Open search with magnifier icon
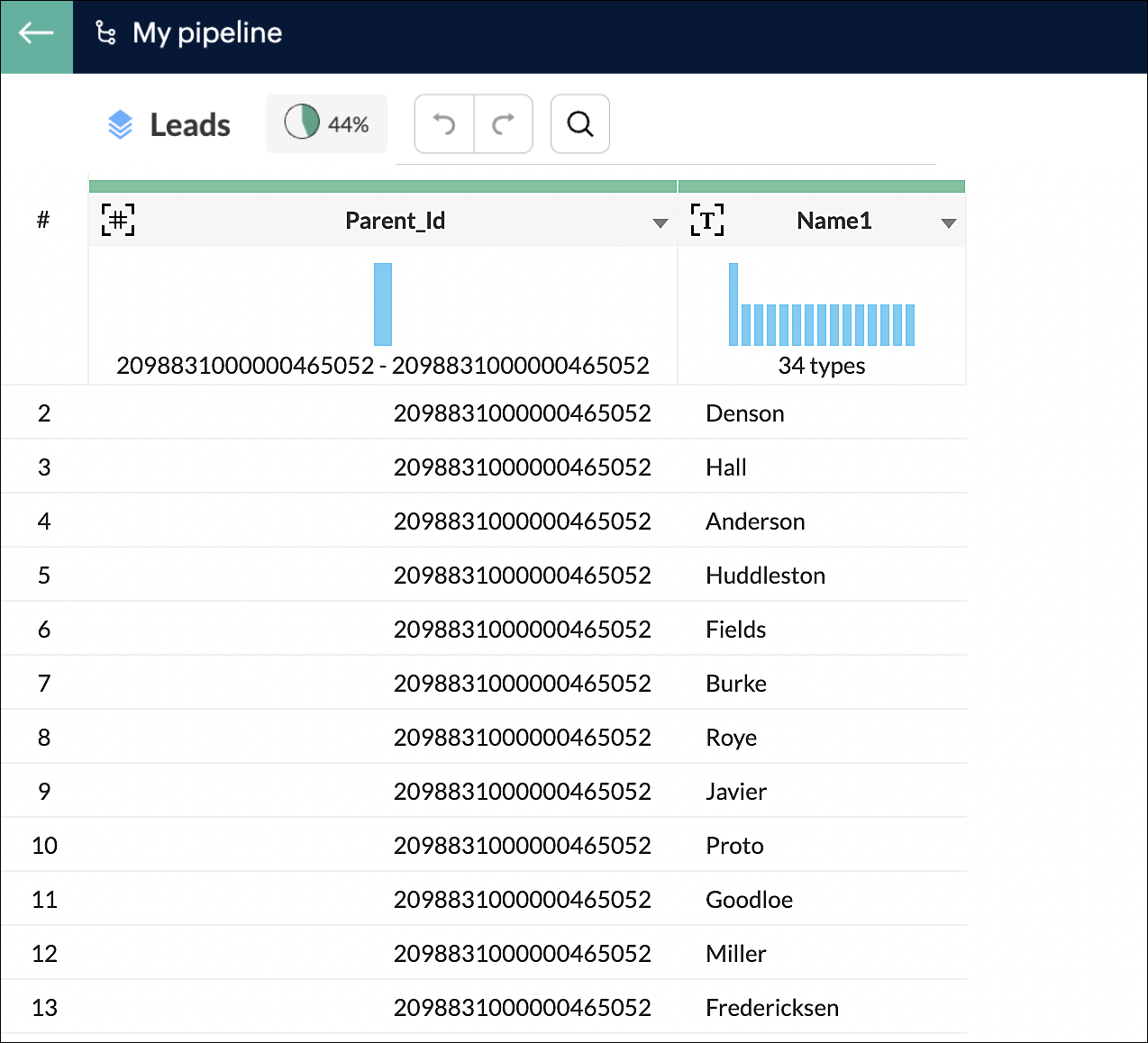Image resolution: width=1148 pixels, height=1043 pixels. [x=580, y=123]
